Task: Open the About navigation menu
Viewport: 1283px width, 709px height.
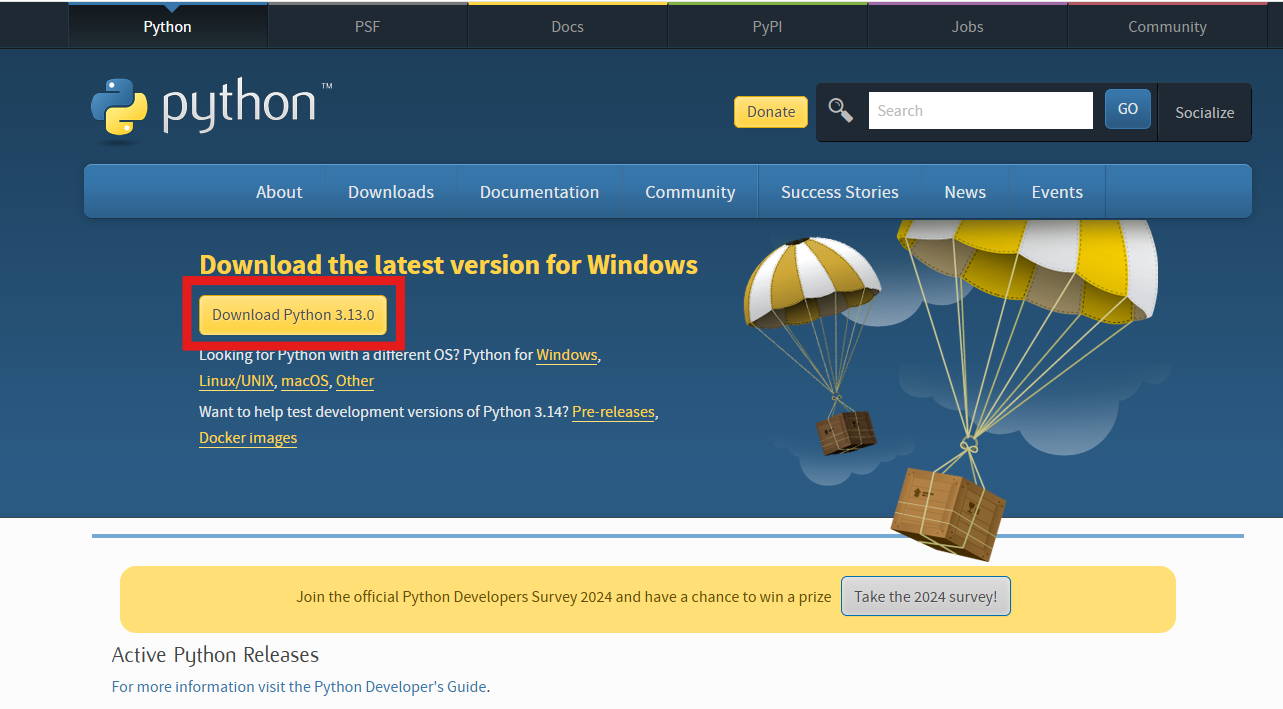Action: 279,192
